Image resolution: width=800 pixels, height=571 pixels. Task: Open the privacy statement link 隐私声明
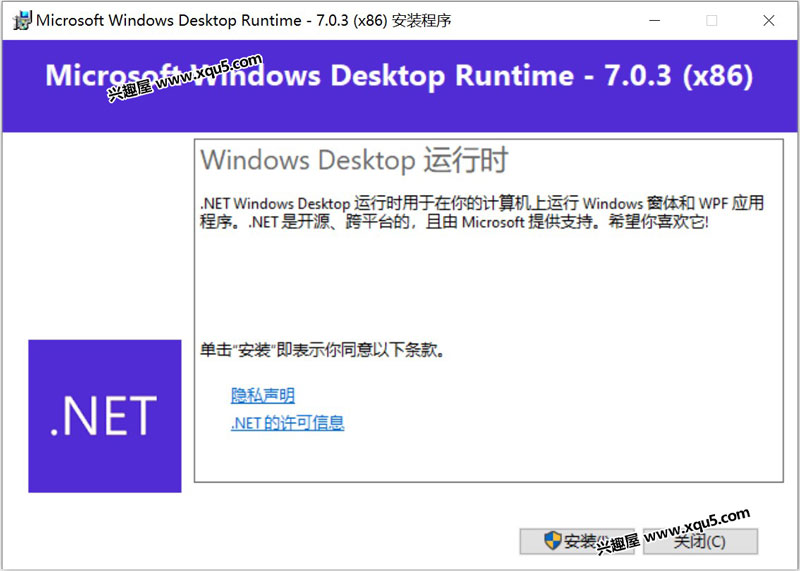coord(263,395)
